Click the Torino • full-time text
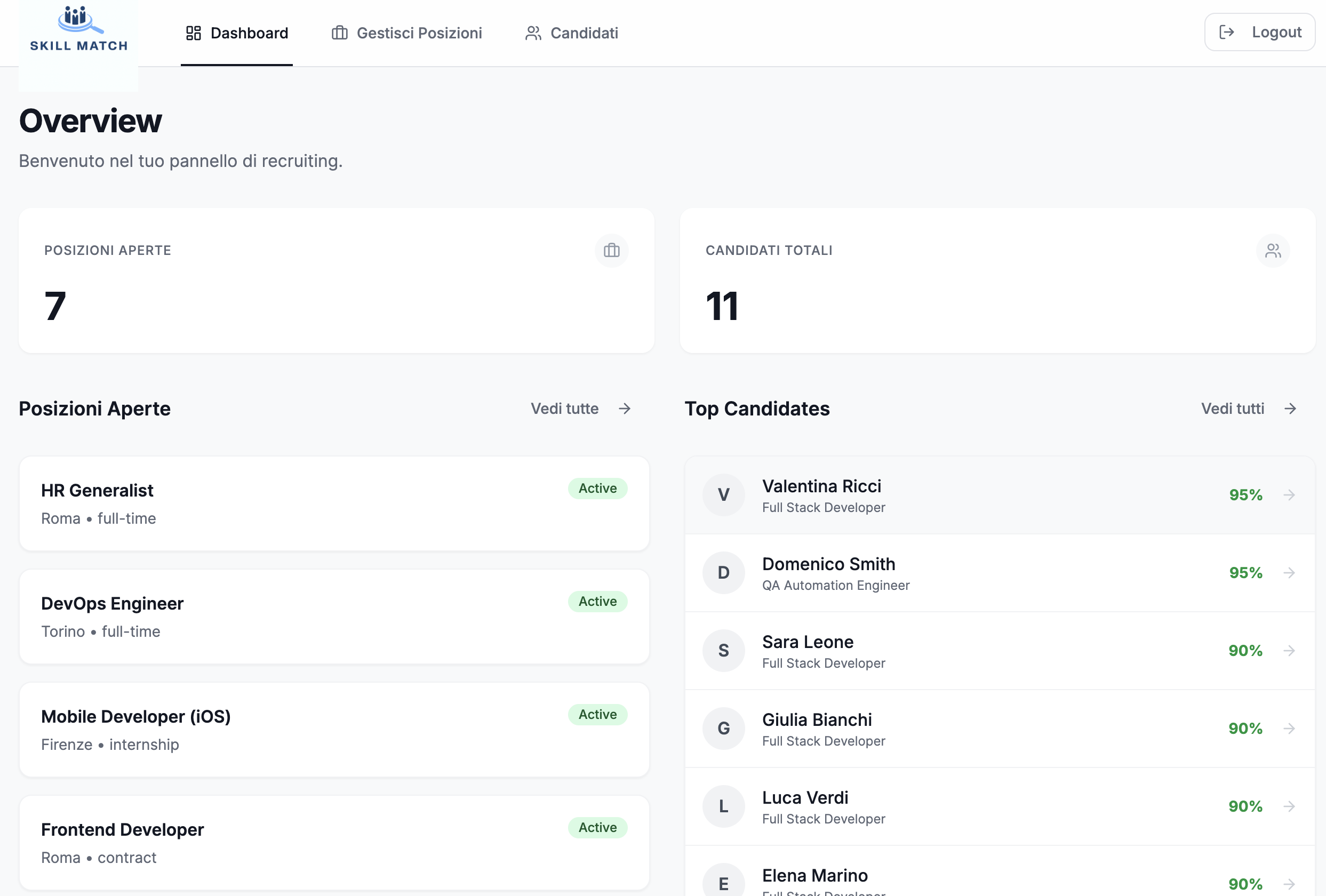This screenshot has width=1326, height=896. 100,631
